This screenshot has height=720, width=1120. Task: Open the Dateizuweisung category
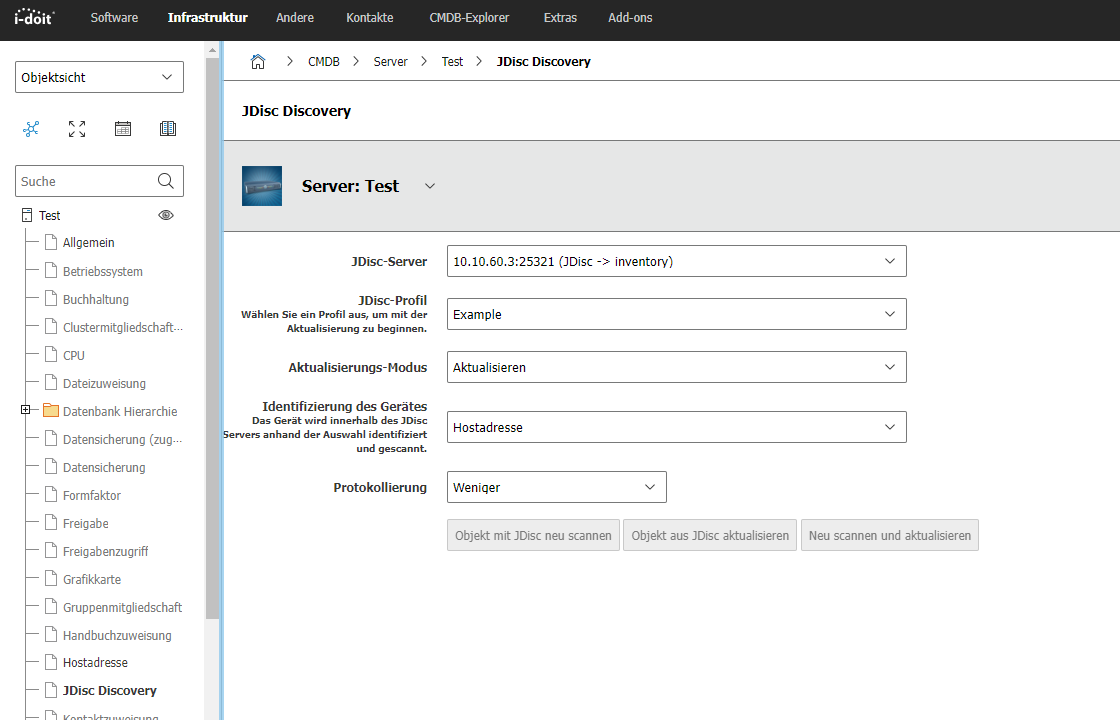click(104, 384)
